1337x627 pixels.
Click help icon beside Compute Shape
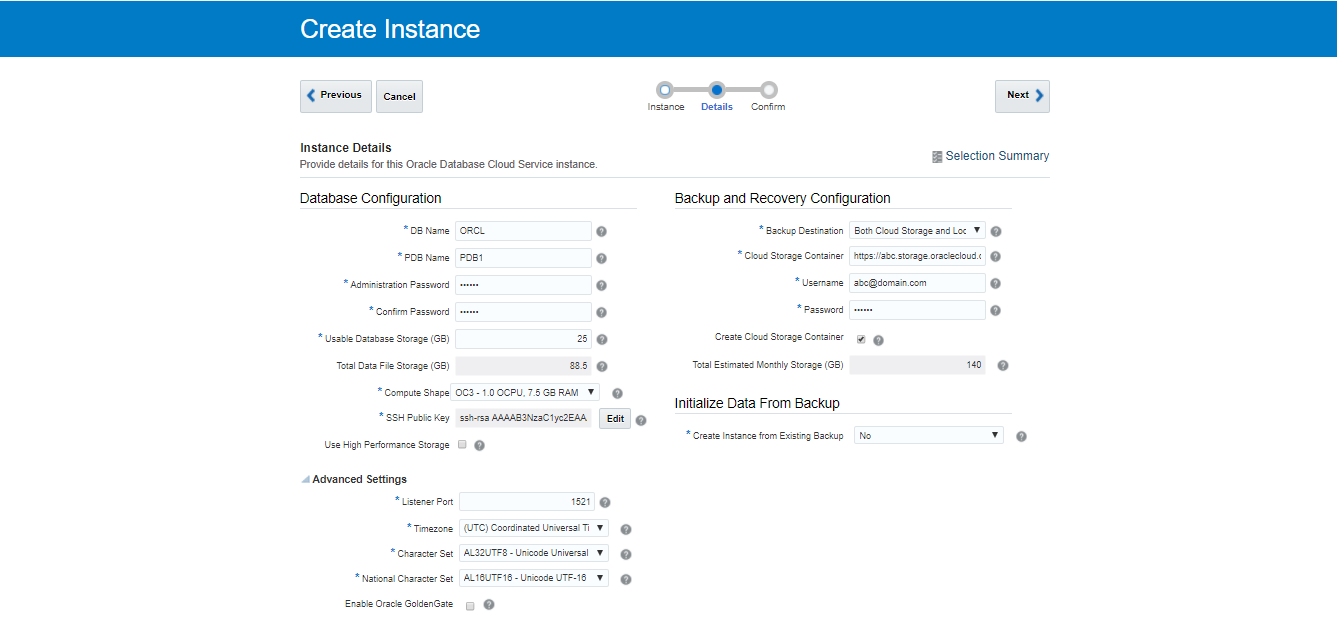[618, 393]
